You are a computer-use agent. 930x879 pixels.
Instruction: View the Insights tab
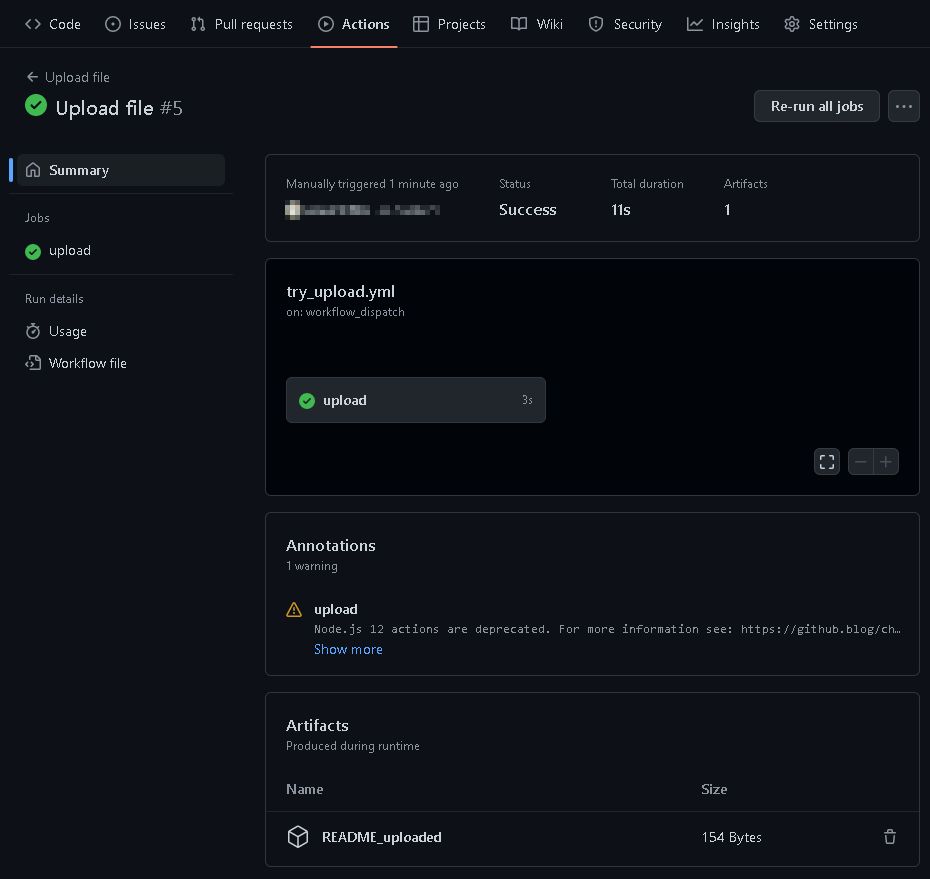click(x=723, y=24)
